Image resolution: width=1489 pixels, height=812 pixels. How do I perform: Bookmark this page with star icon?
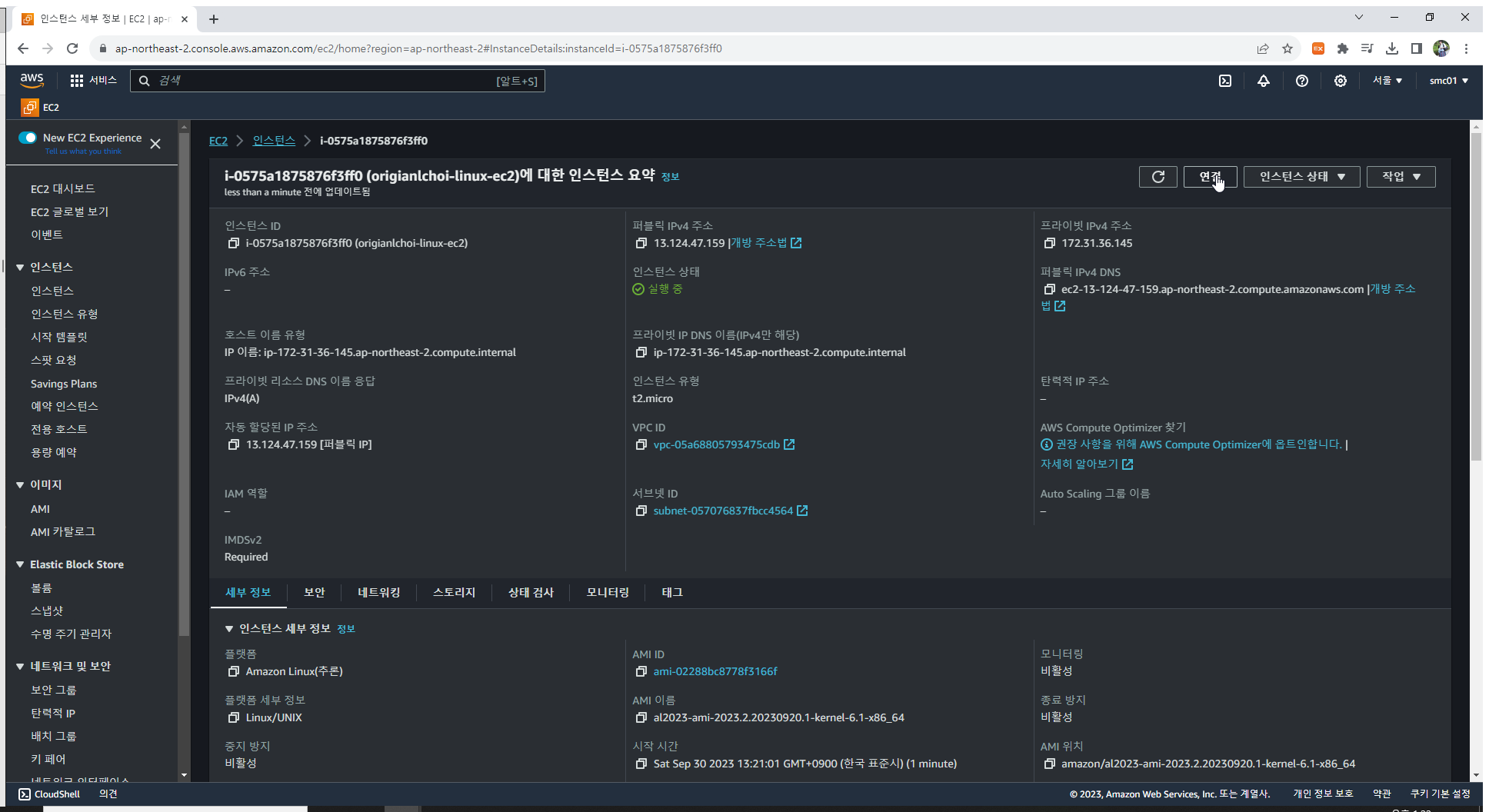(x=1287, y=48)
